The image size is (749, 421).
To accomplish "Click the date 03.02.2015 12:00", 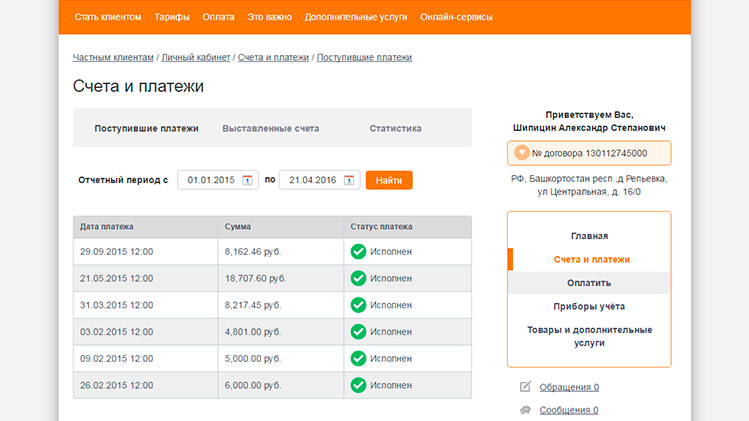I will 117,332.
